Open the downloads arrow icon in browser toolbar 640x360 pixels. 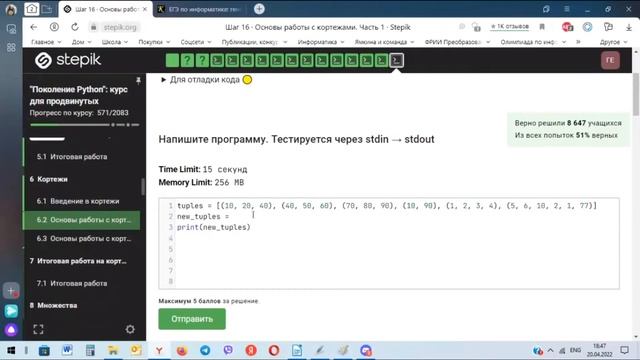coord(629,27)
